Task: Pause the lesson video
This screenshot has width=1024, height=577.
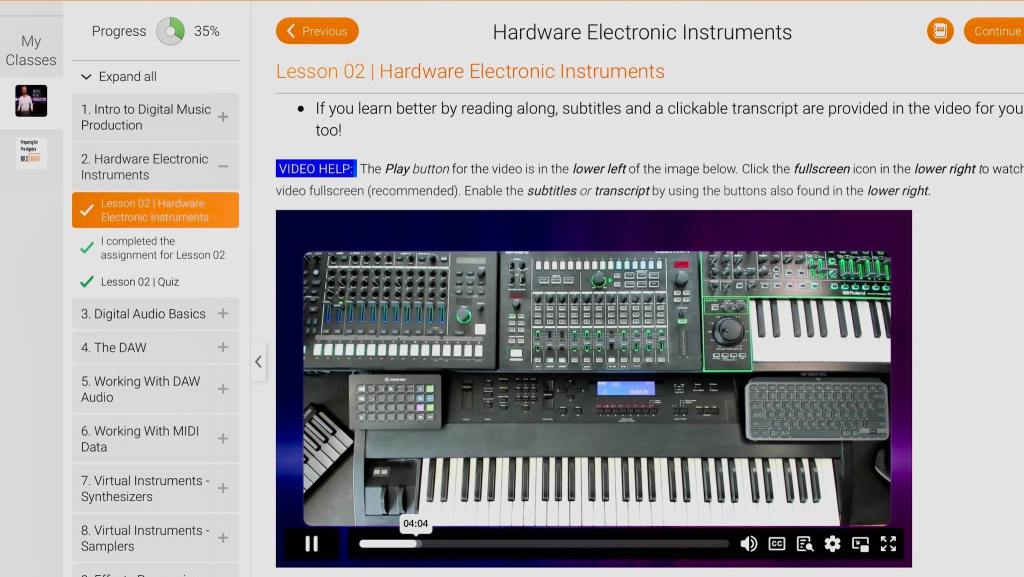Action: tap(311, 544)
